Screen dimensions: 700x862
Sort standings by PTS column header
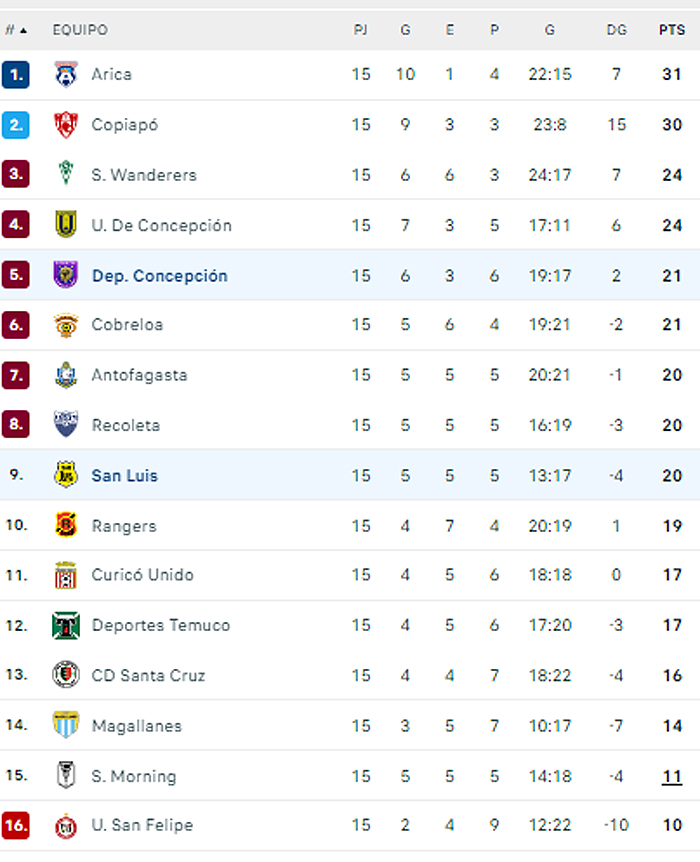point(672,30)
